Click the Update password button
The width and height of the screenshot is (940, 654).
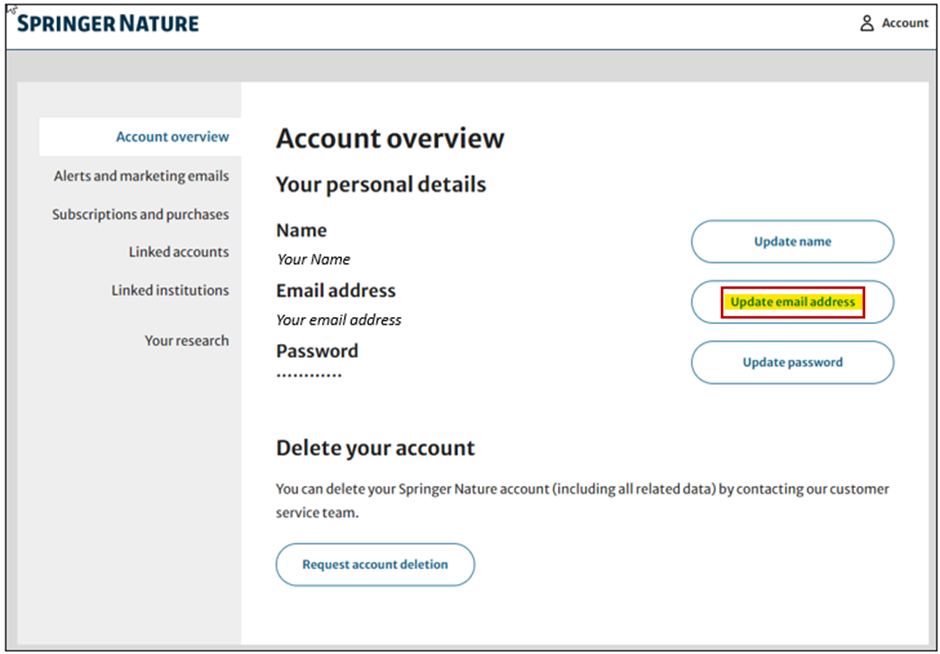click(x=792, y=362)
